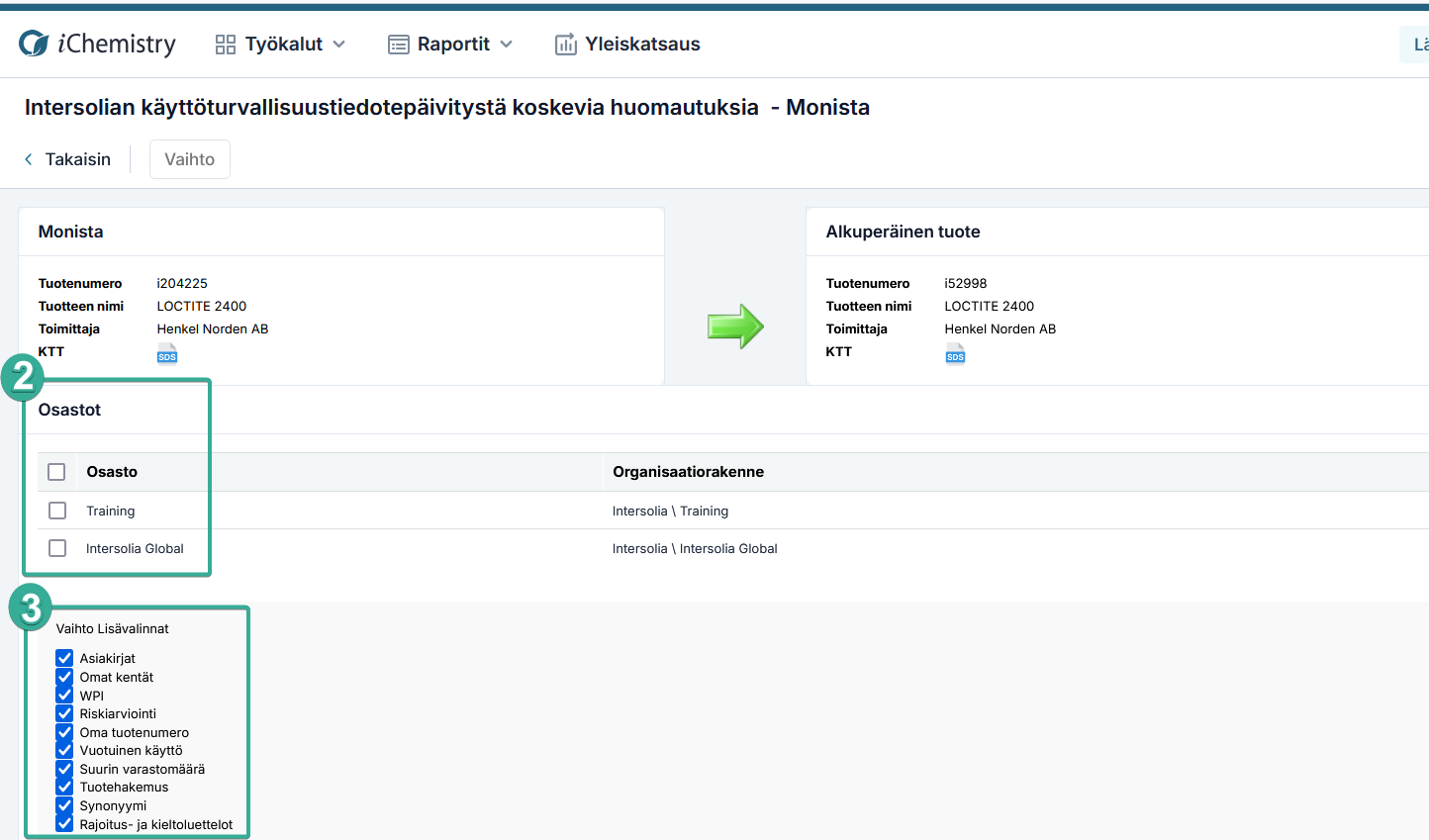Open the Työkalut menu
1429x840 pixels.
tap(281, 45)
